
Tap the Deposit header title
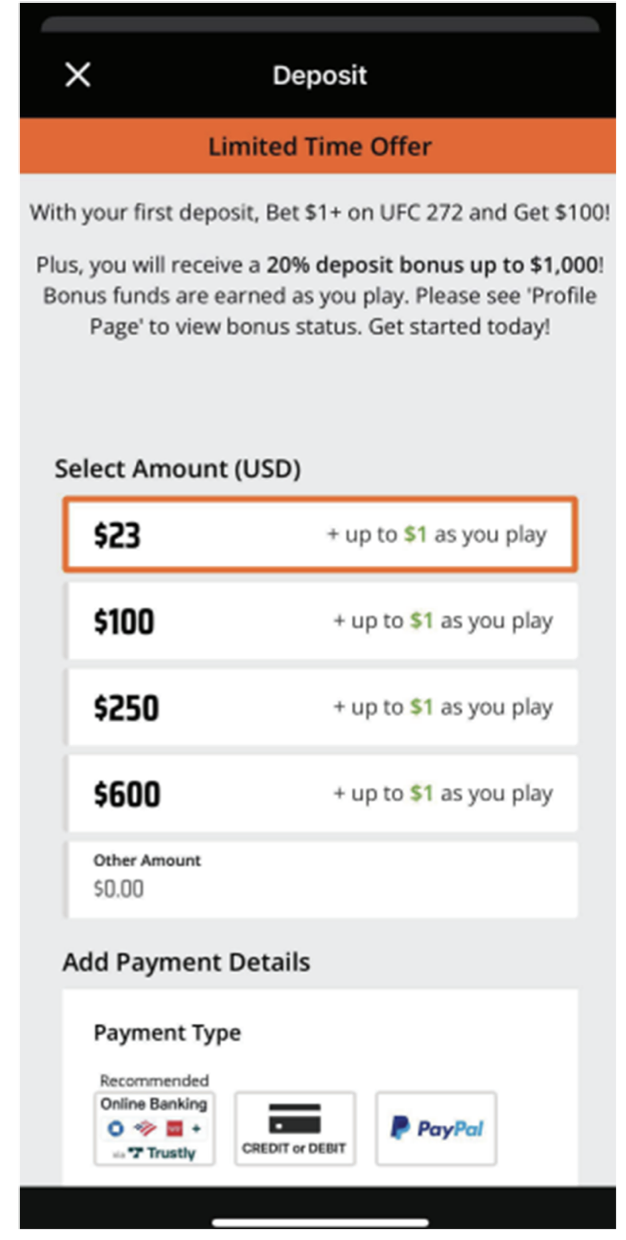click(320, 75)
